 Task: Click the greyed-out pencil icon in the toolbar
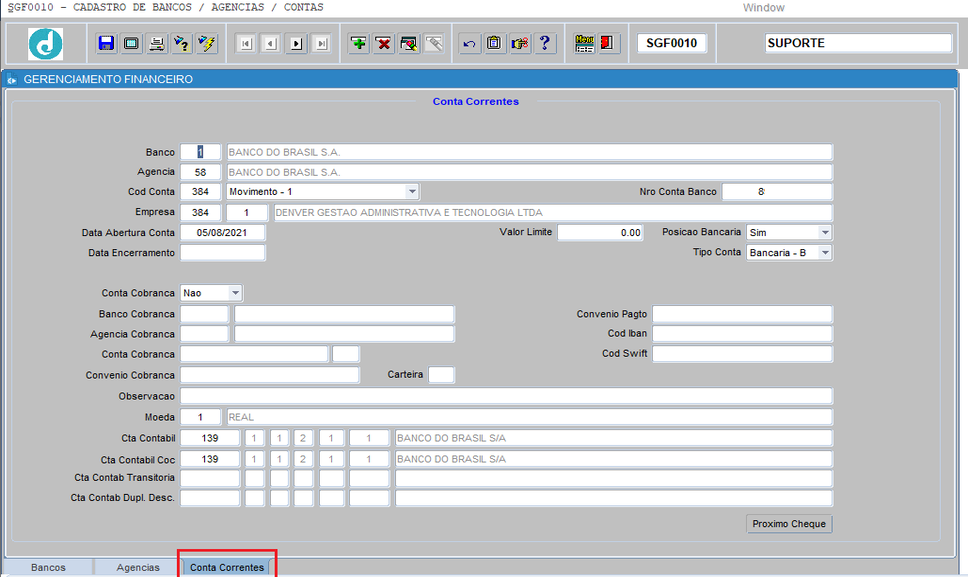pos(434,43)
